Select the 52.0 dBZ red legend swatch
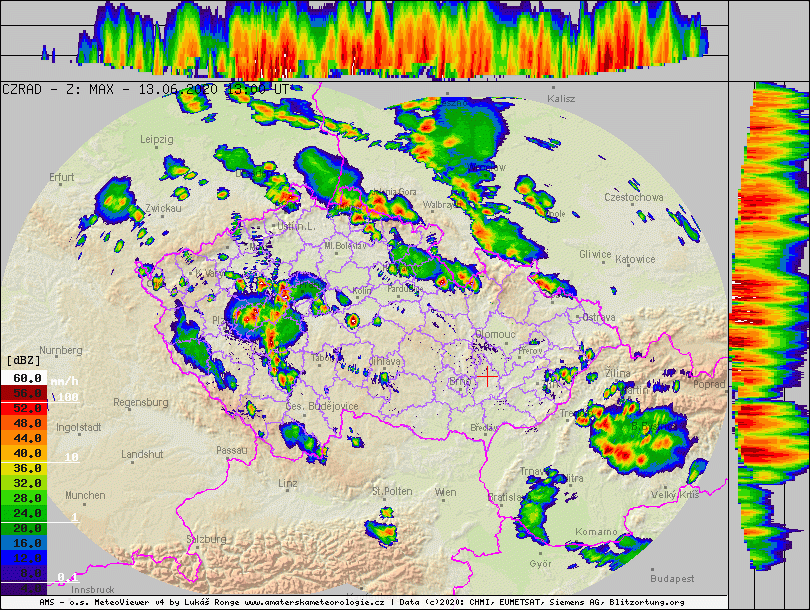The height and width of the screenshot is (610, 810). [24, 408]
